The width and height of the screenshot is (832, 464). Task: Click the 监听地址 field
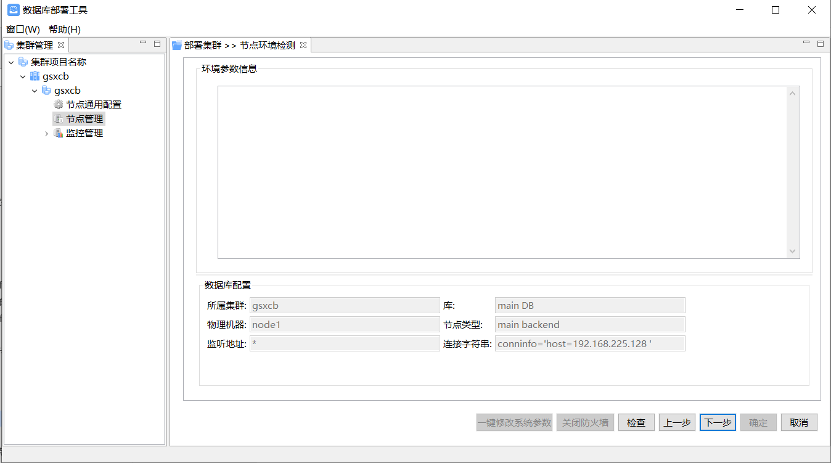(x=344, y=343)
